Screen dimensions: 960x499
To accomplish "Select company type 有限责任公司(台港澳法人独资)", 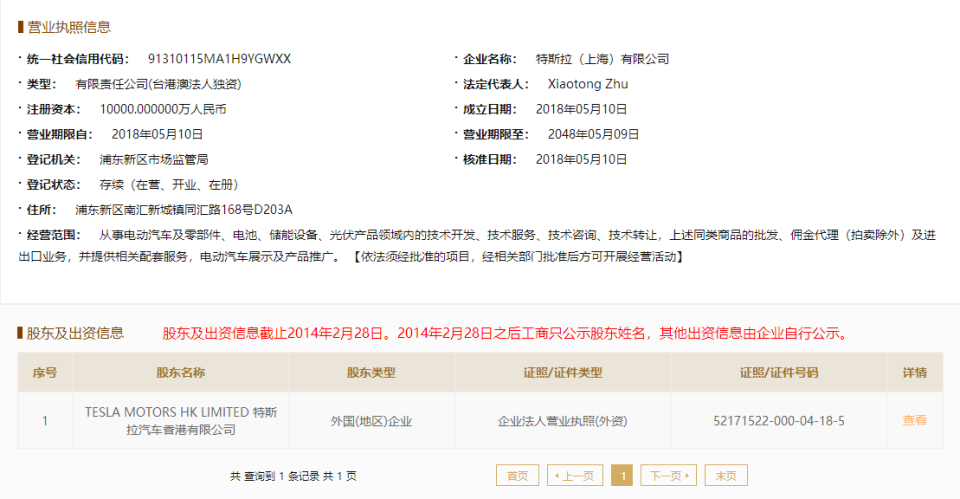I will click(x=158, y=84).
